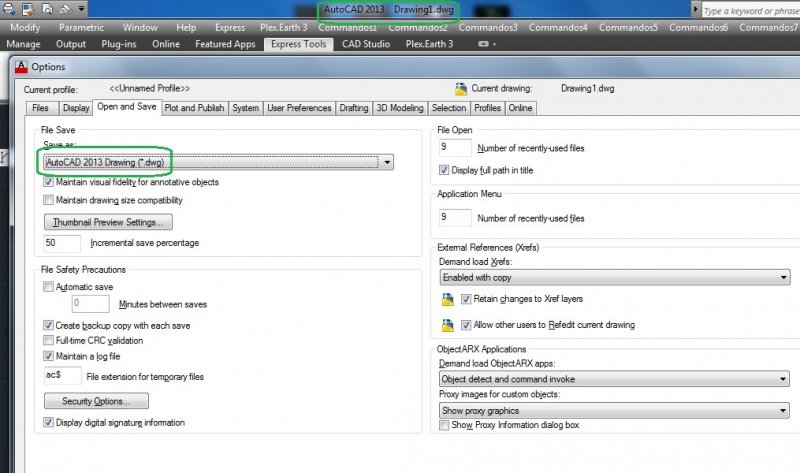The height and width of the screenshot is (473, 800).
Task: Click the ribbon minimize toggle icon
Action: 483,44
